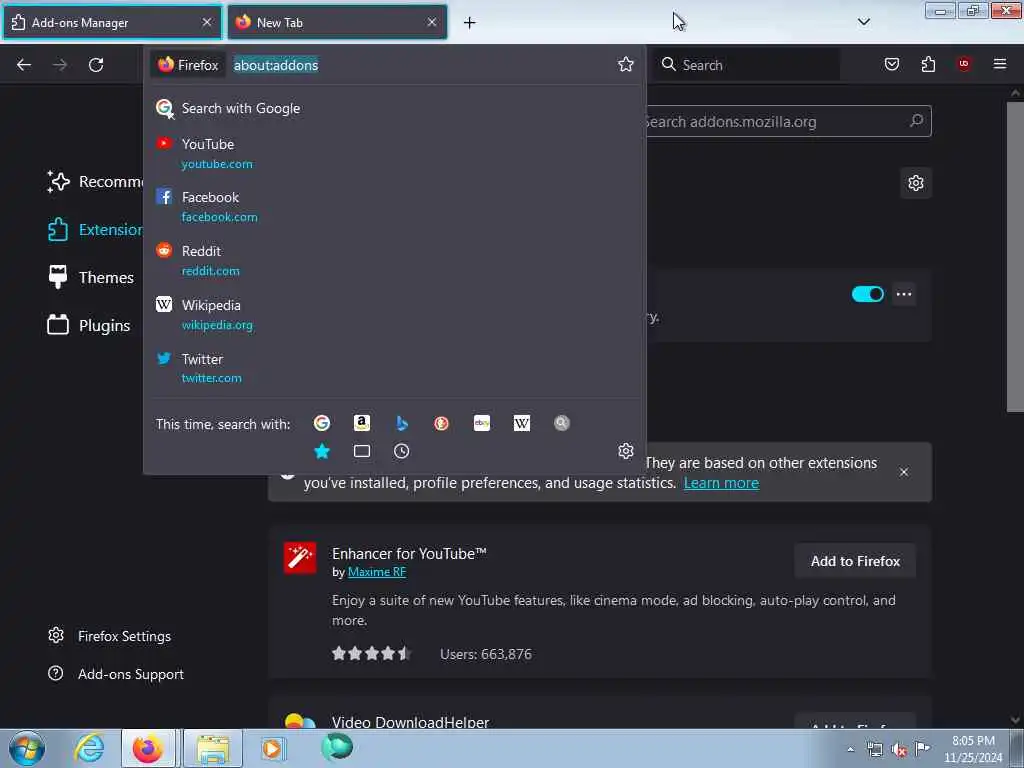Image resolution: width=1024 pixels, height=768 pixels.
Task: Open the Windows Start button
Action: pyautogui.click(x=27, y=748)
